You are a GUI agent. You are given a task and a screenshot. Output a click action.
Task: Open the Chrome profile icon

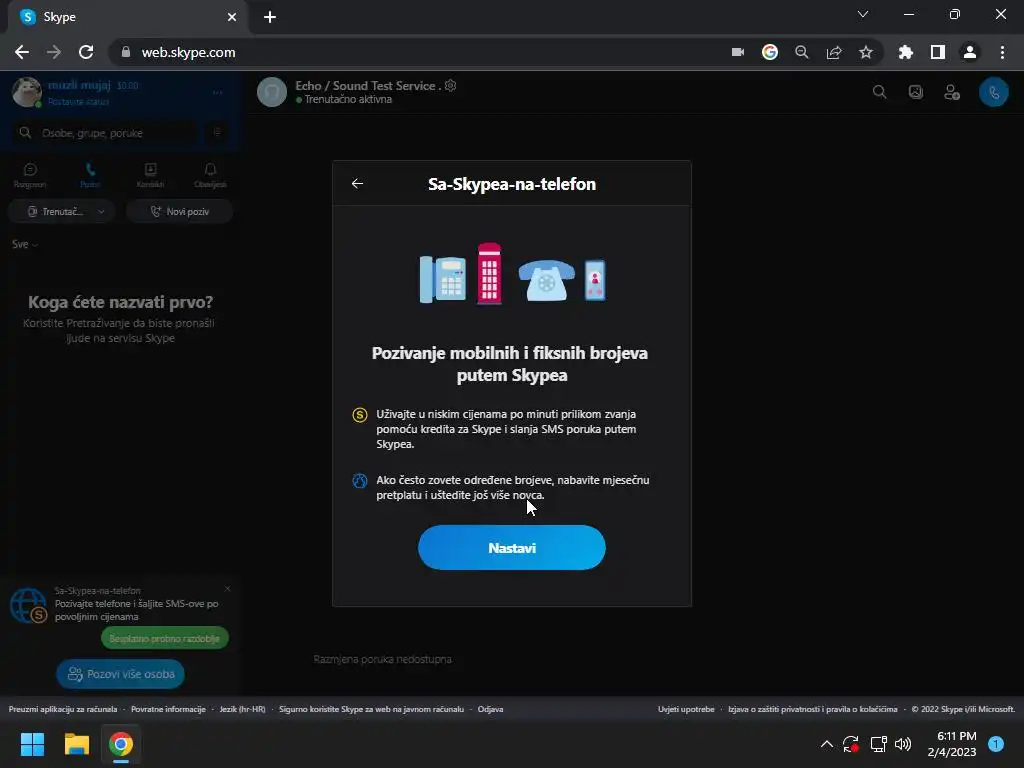(x=970, y=52)
